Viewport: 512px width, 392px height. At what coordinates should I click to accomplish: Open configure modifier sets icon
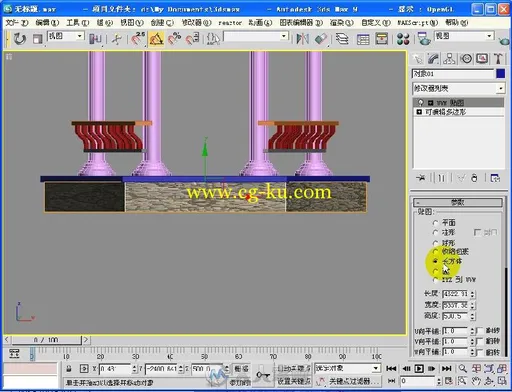(x=495, y=178)
